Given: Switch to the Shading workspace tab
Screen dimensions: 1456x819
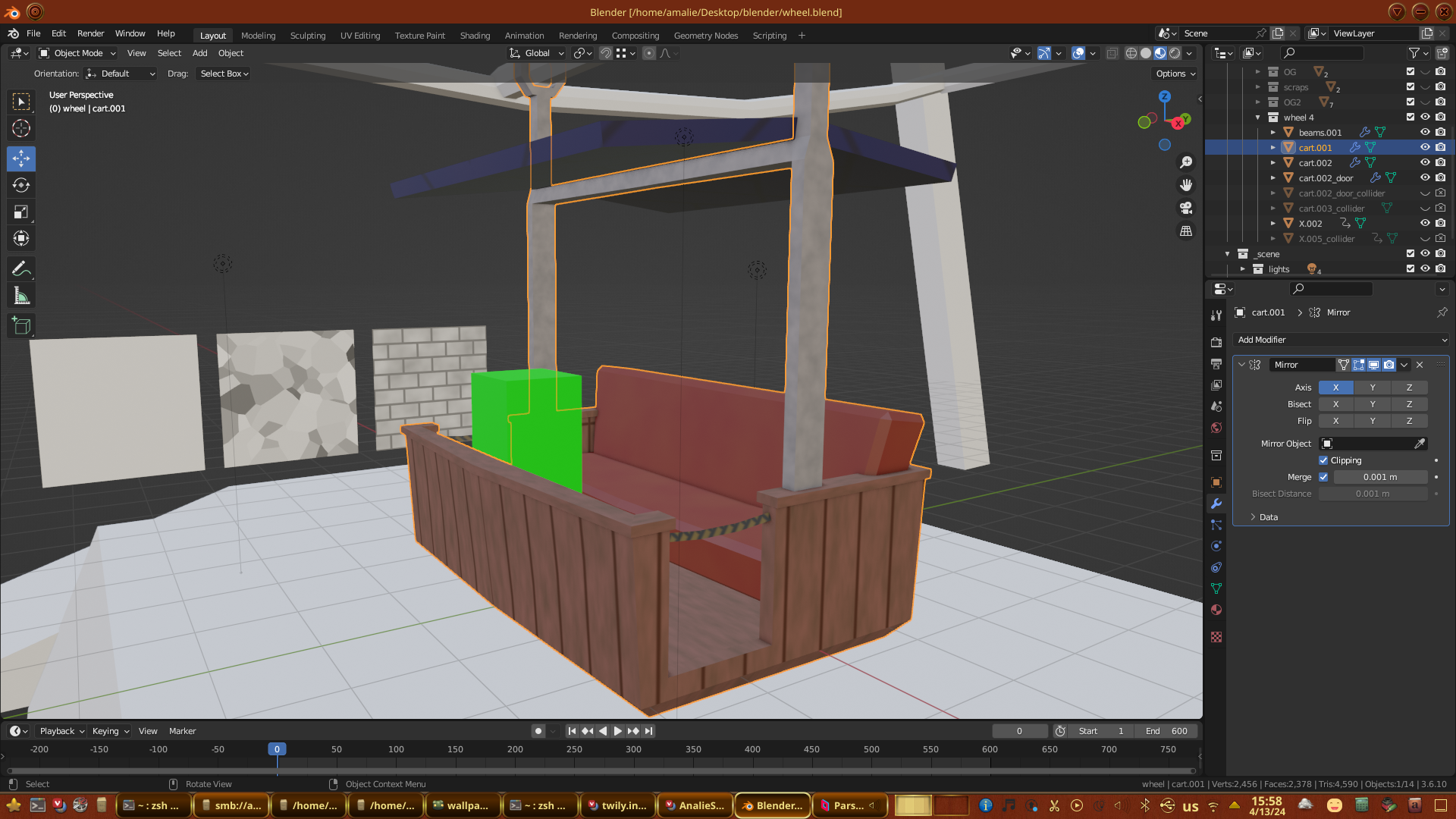Looking at the screenshot, I should (x=475, y=36).
